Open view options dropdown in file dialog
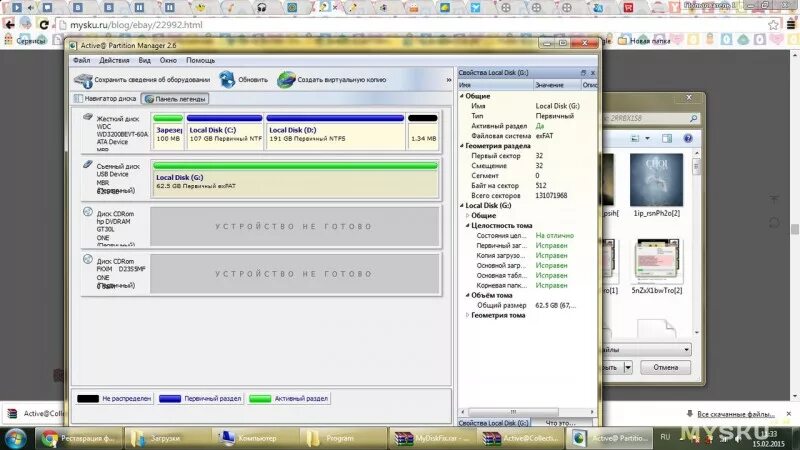 (647, 138)
